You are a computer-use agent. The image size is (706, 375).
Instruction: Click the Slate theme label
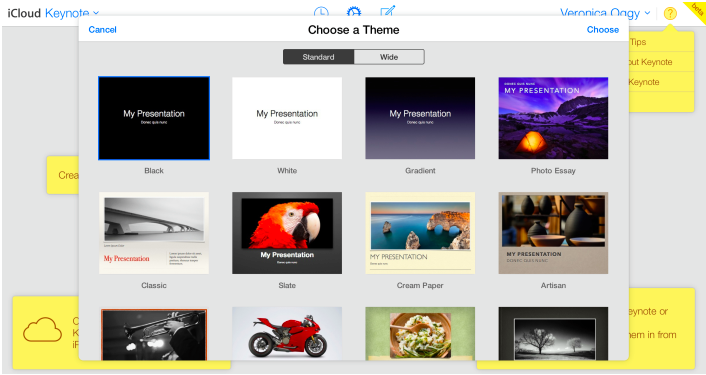click(x=287, y=285)
